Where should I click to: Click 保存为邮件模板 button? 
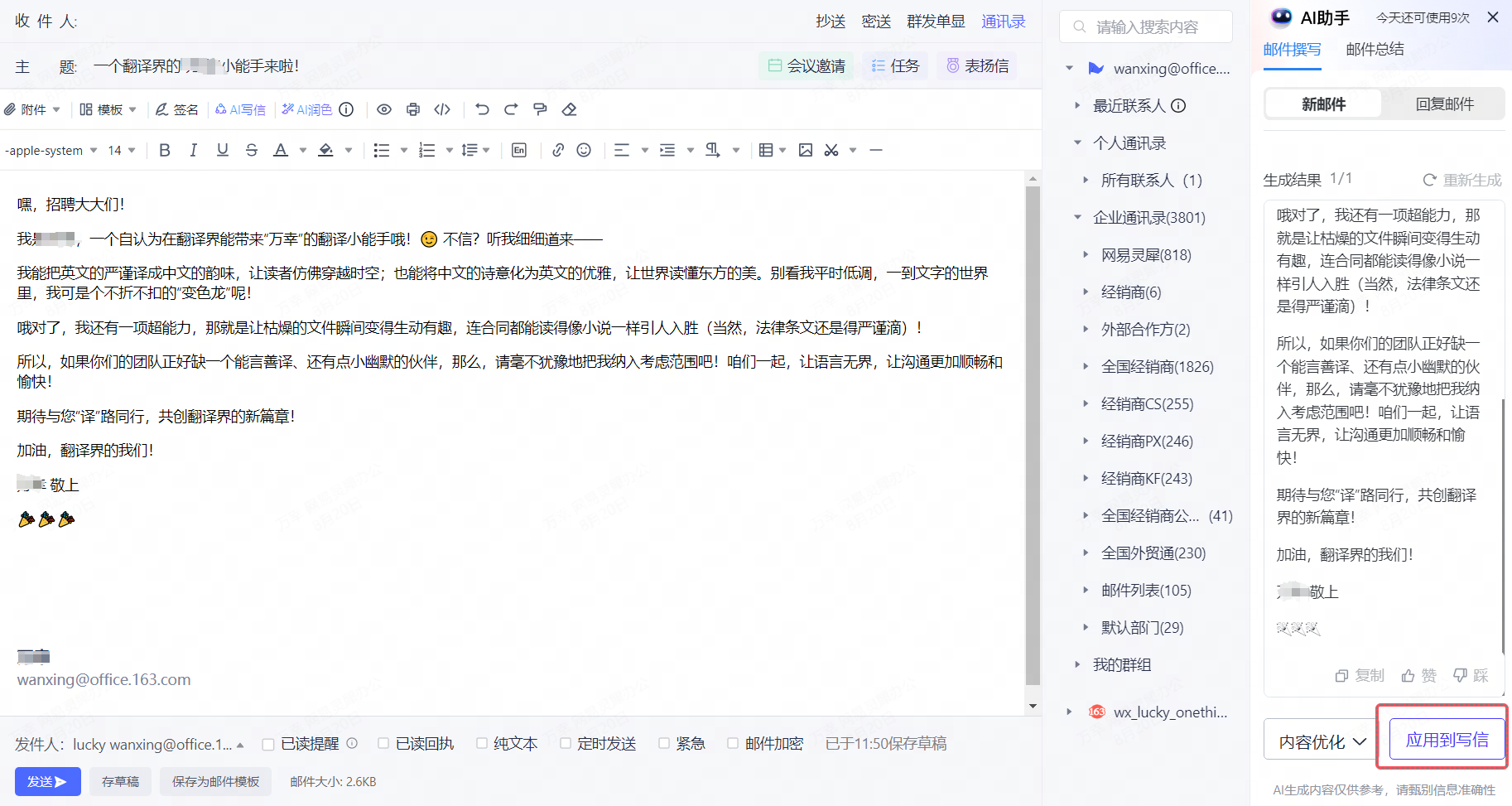tap(215, 781)
